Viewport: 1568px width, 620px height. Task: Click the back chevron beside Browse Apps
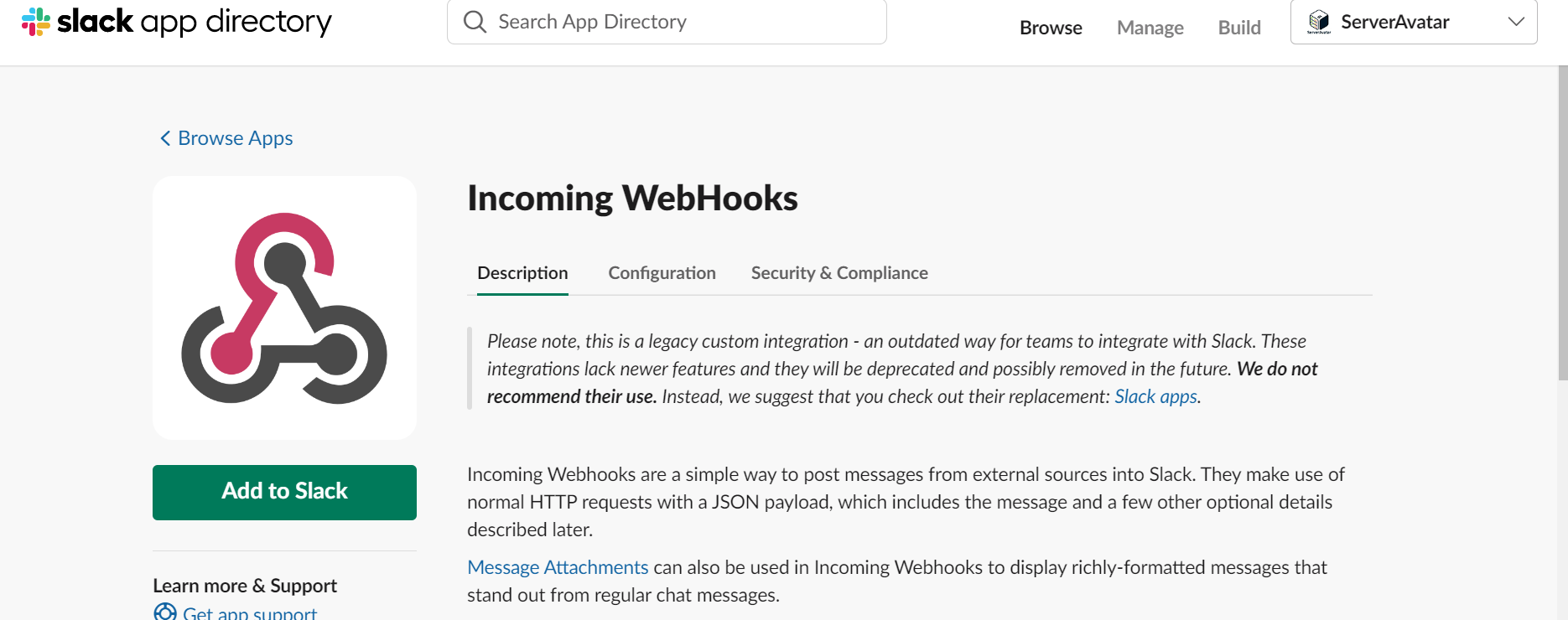165,138
